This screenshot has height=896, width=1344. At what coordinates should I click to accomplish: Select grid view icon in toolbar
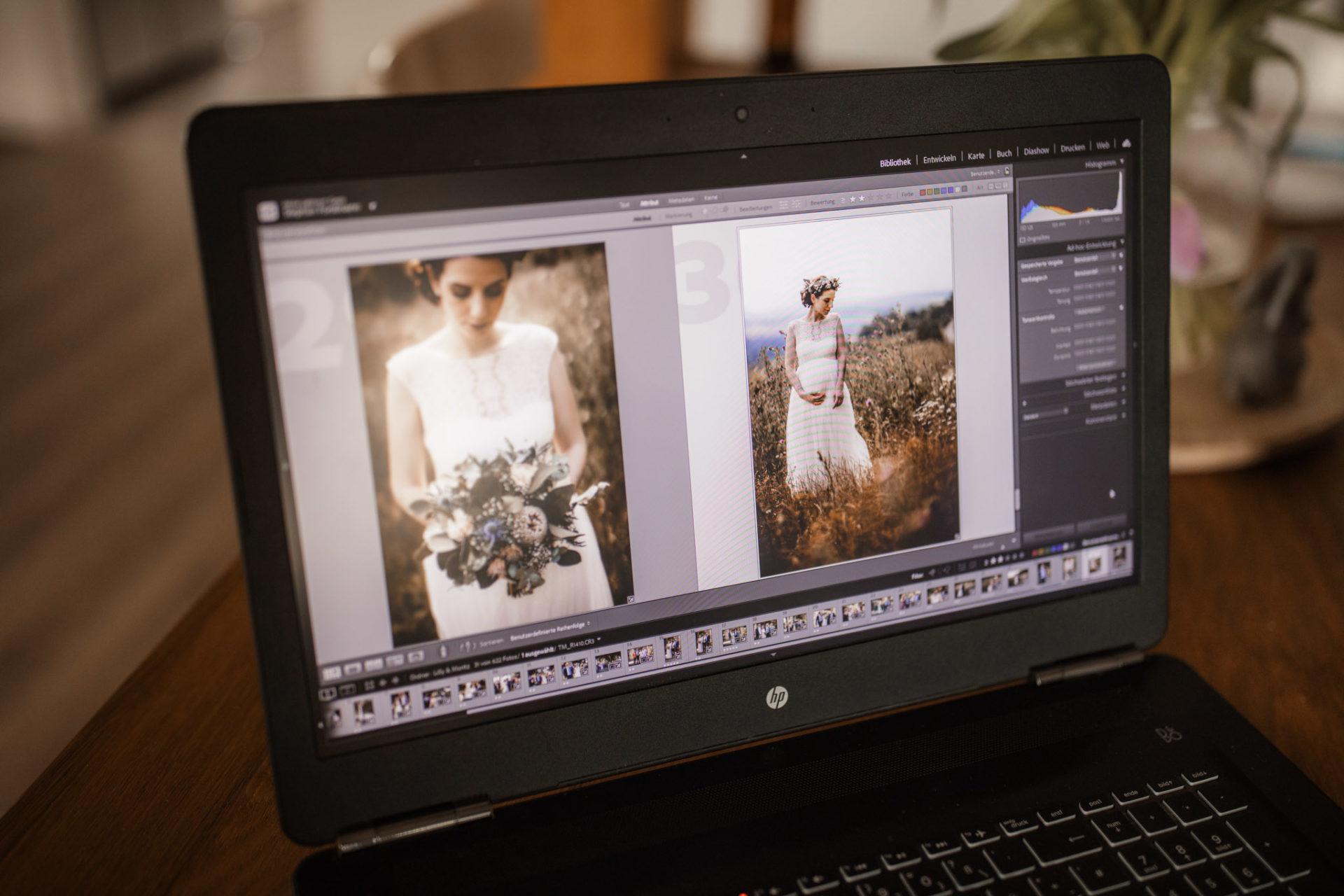click(x=332, y=673)
